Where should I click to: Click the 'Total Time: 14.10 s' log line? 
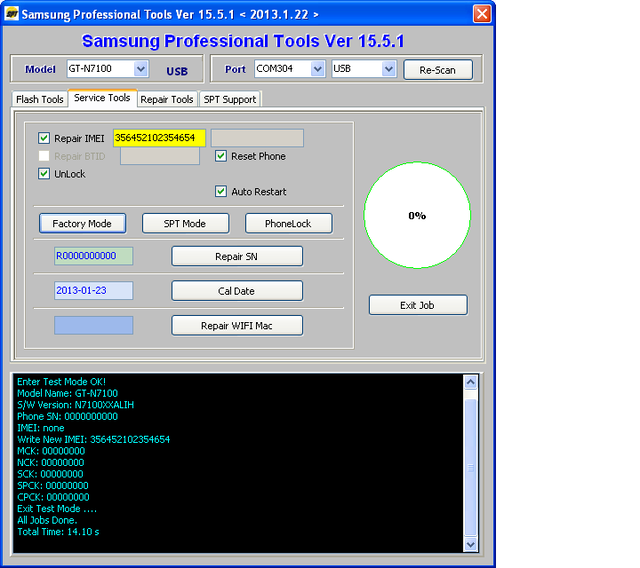pos(58,532)
